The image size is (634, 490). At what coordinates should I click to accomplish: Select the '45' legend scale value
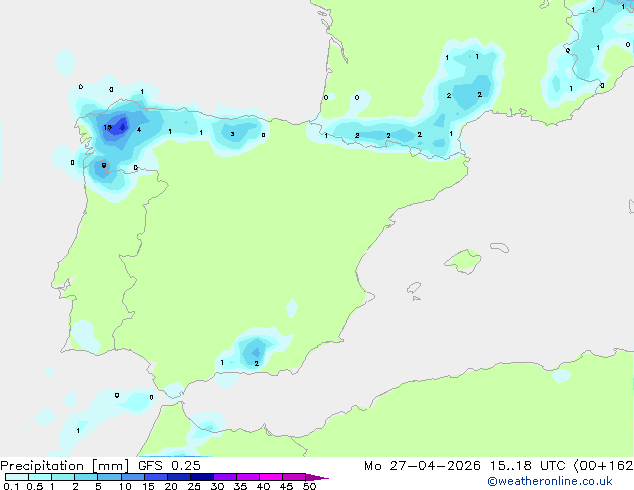coord(287,486)
